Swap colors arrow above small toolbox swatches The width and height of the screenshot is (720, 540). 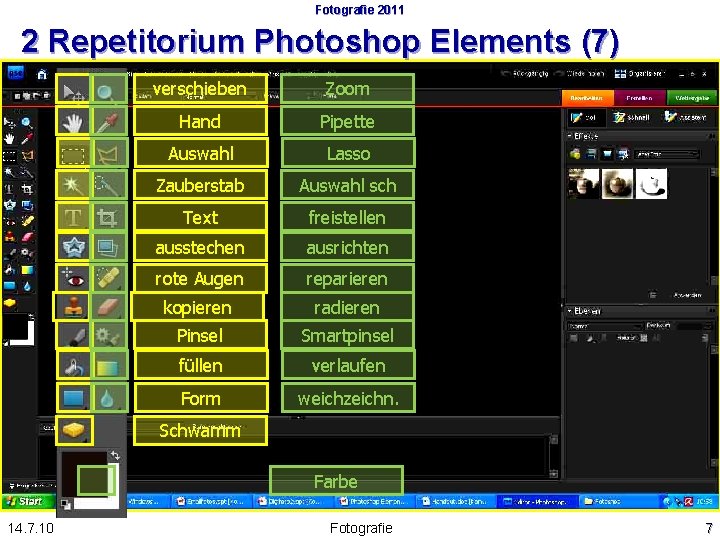coord(31,316)
